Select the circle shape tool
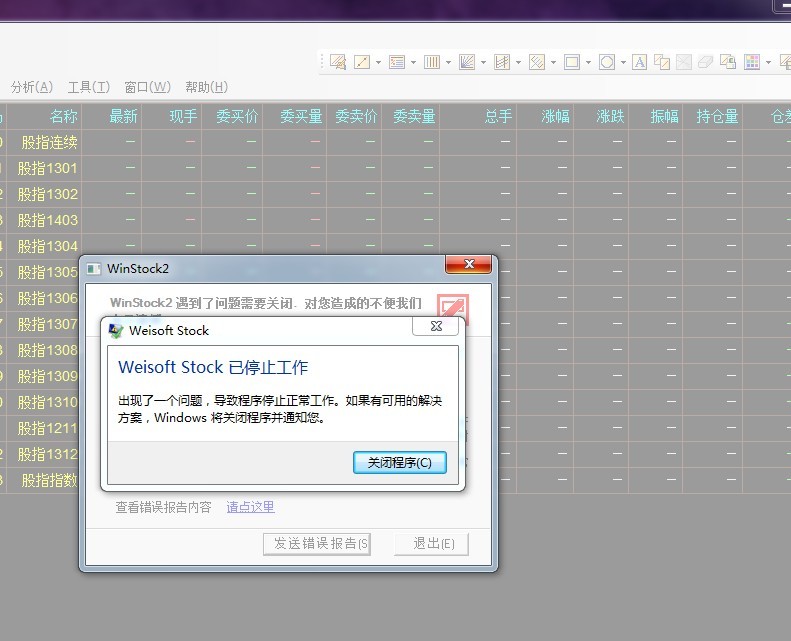 [606, 62]
